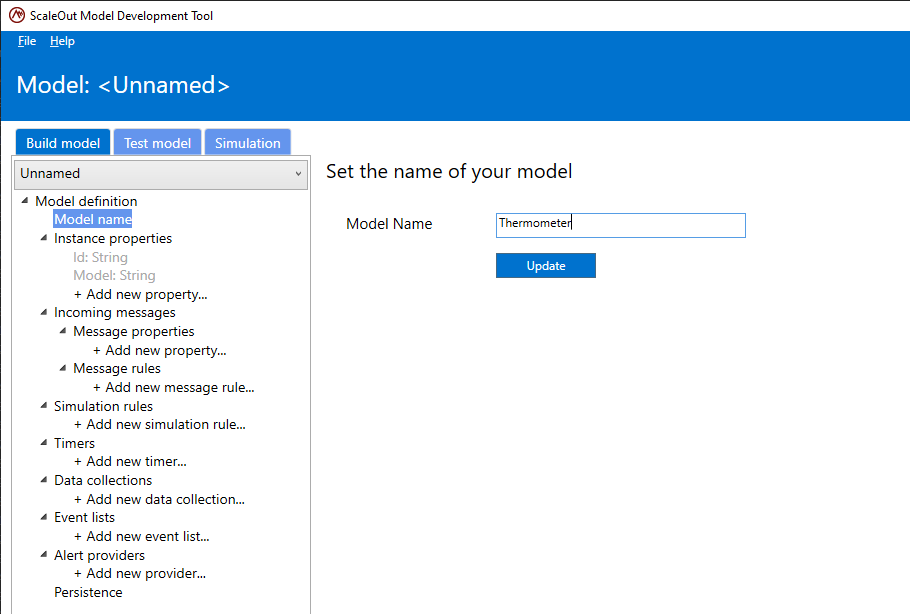Collapse the Timers node
Viewport: 910px width, 614px height.
coord(44,442)
